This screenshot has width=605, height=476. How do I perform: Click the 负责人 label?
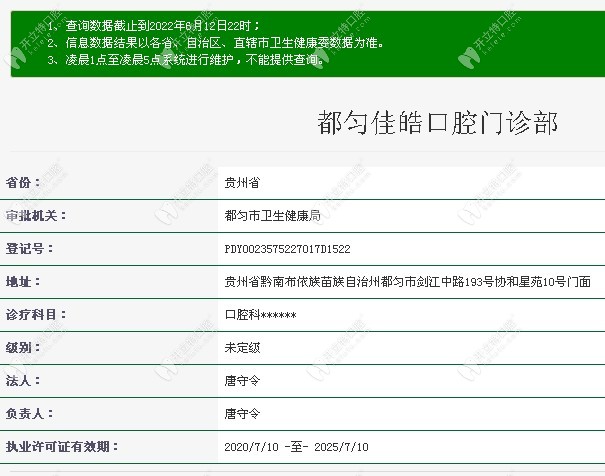pos(29,414)
